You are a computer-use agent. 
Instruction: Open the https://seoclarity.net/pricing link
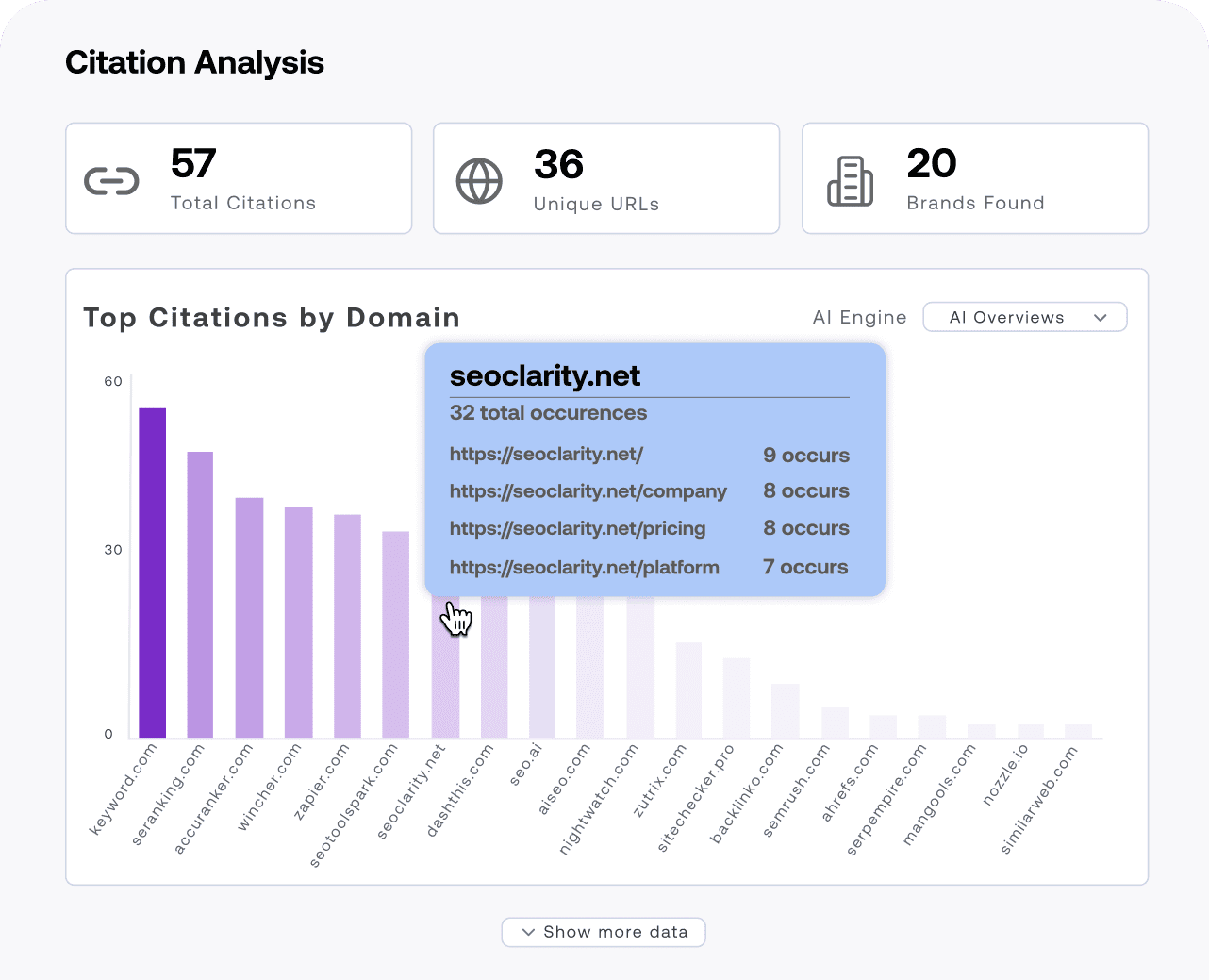[x=577, y=528]
